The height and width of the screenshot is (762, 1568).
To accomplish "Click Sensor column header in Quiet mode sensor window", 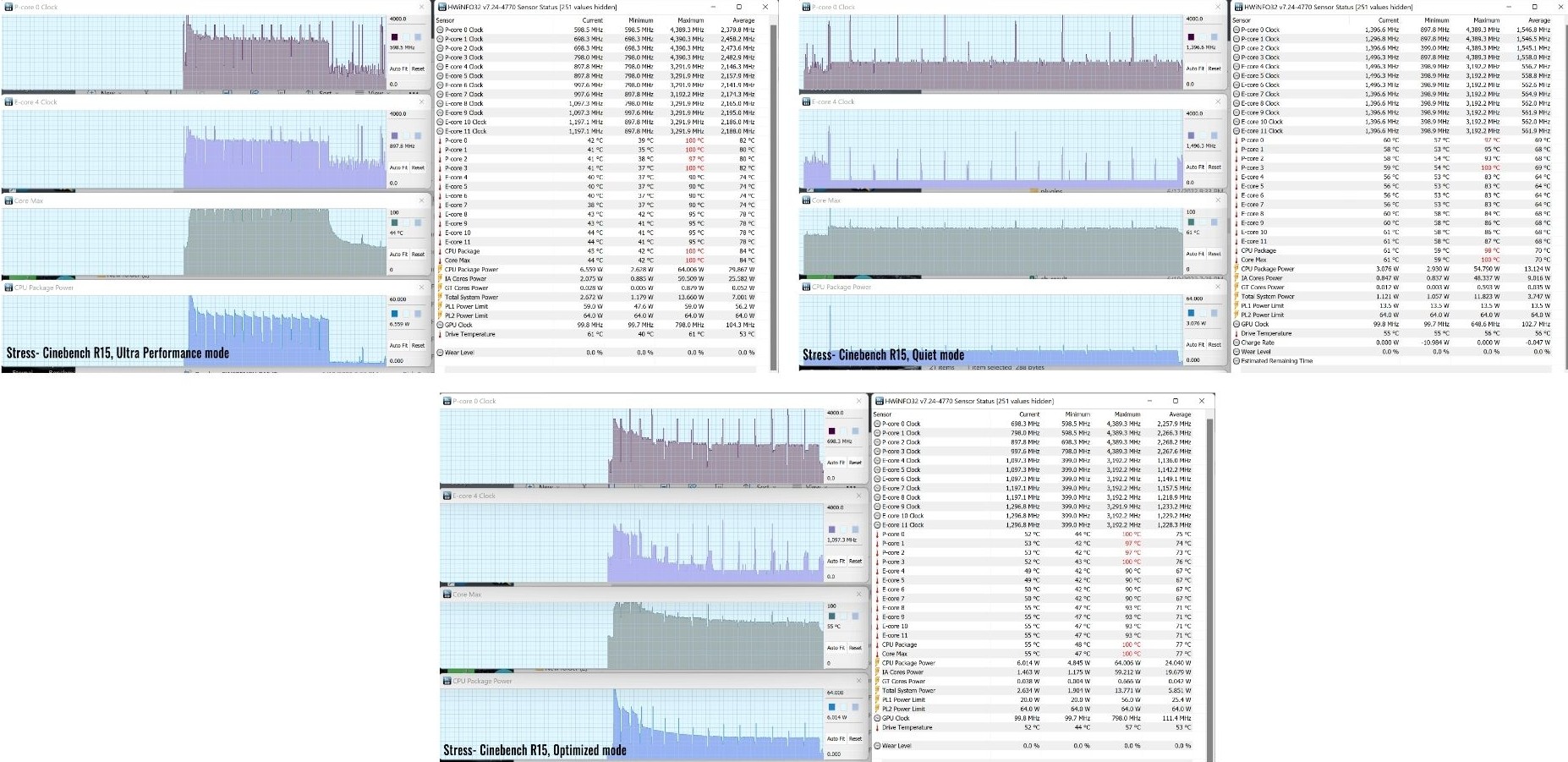I will [1242, 20].
